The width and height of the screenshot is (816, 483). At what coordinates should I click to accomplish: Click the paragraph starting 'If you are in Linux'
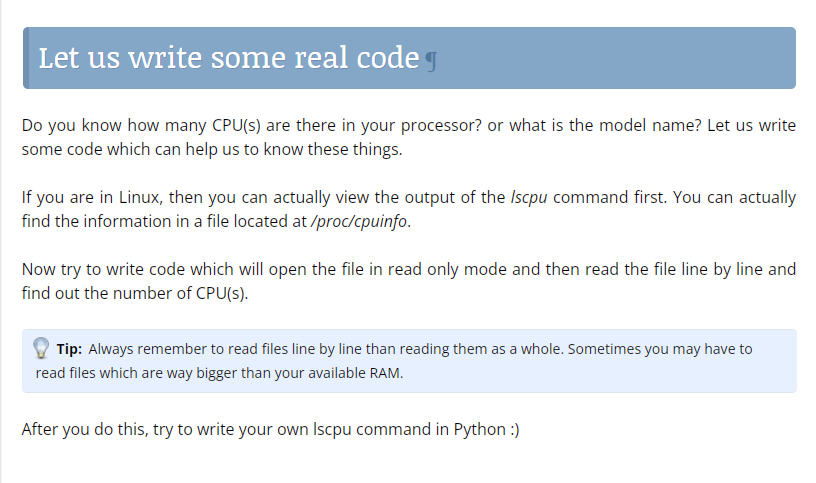pos(408,209)
